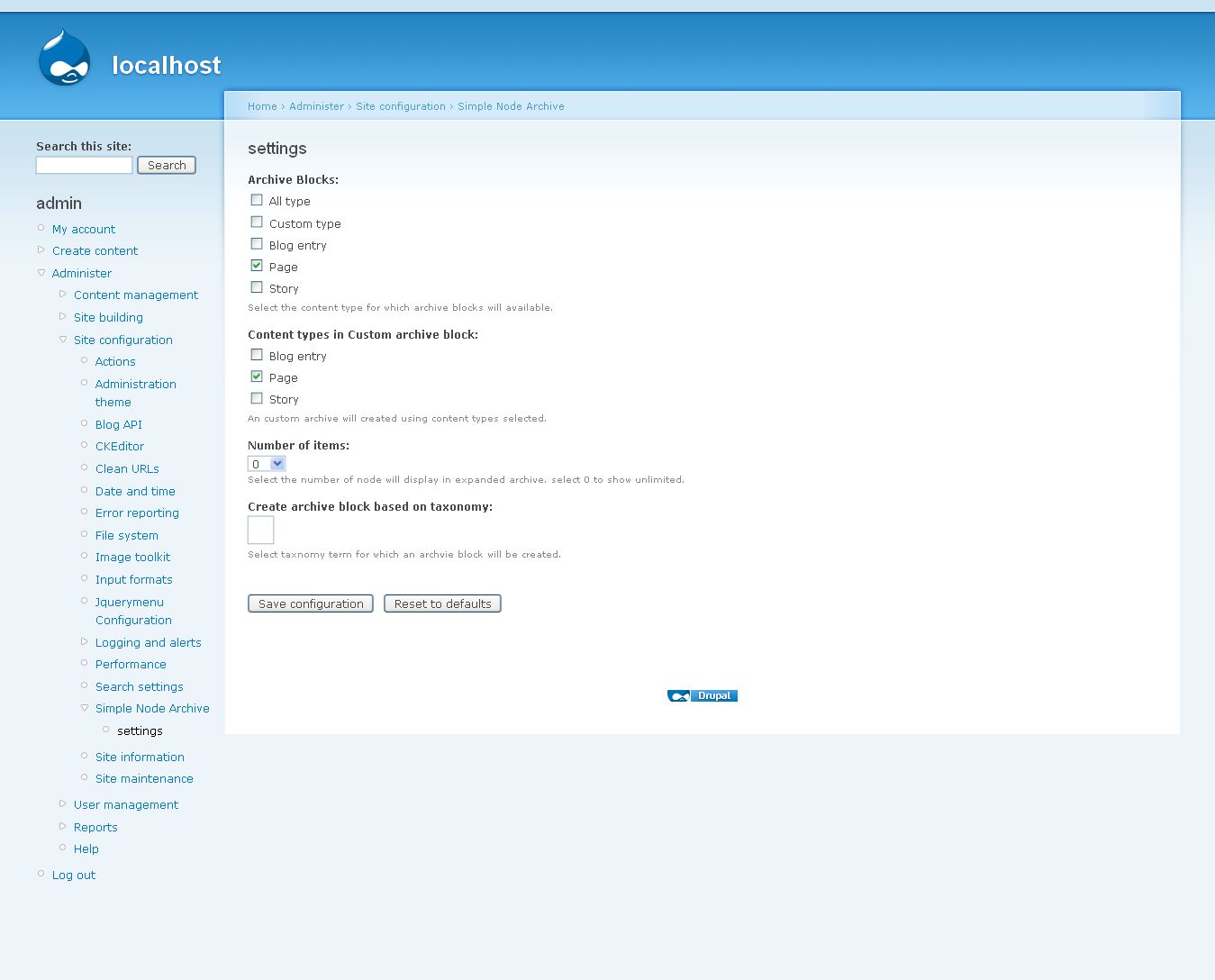Check the Custom type option

tap(257, 221)
